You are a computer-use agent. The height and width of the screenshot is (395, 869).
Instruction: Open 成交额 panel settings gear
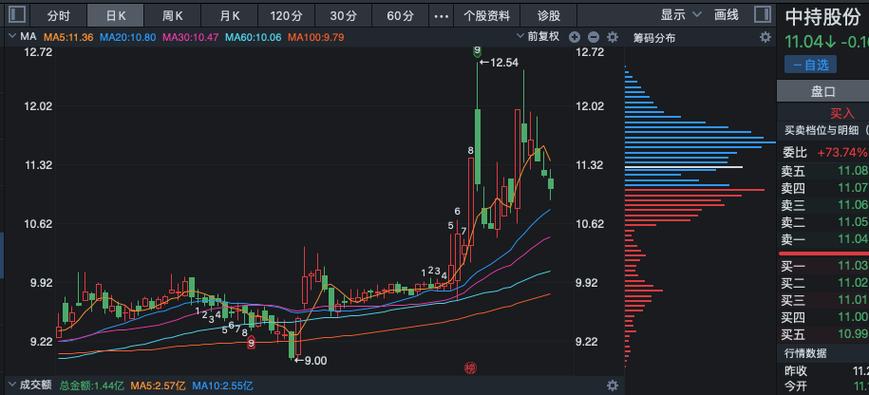pyautogui.click(x=612, y=385)
